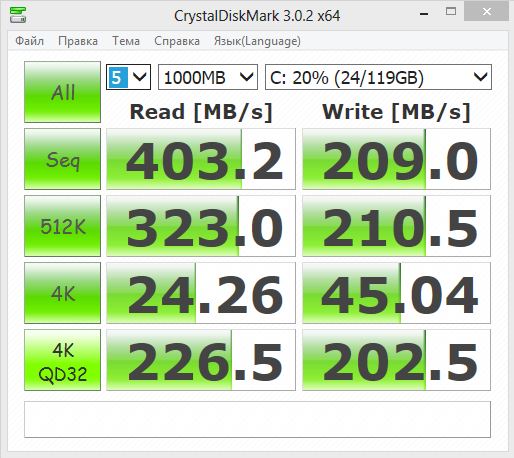Viewport: 514px width, 458px height.
Task: Select the Seq read result 403.2
Action: point(201,159)
